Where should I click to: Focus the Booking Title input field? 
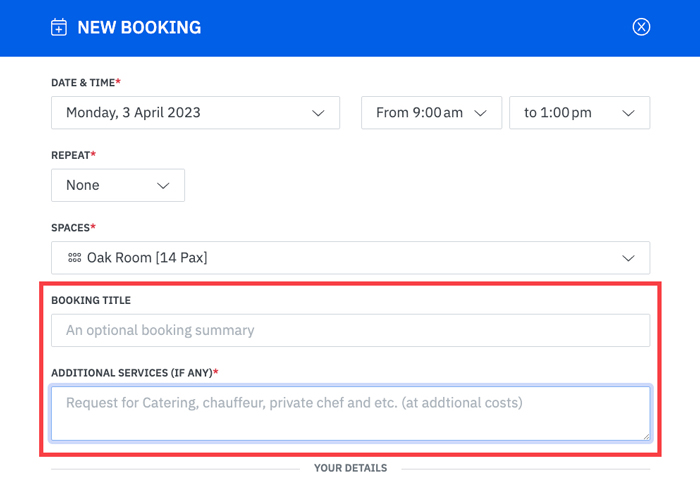coord(350,330)
